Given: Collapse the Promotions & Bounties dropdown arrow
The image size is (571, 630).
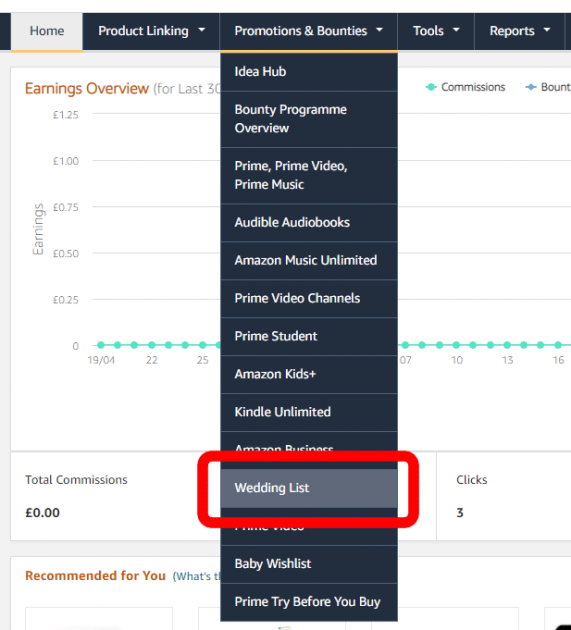Looking at the screenshot, I should [379, 30].
